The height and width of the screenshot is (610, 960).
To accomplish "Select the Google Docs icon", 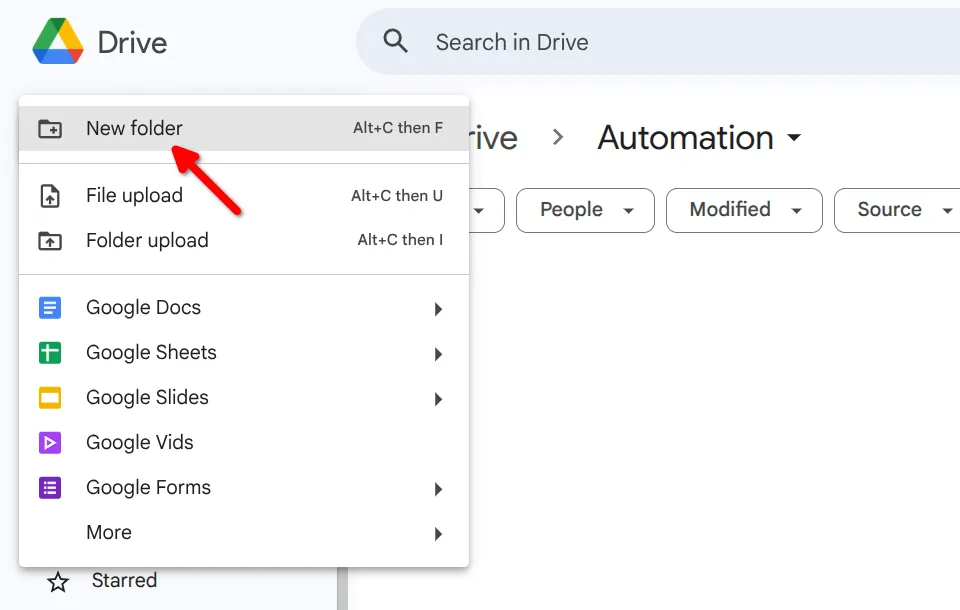I will [51, 307].
